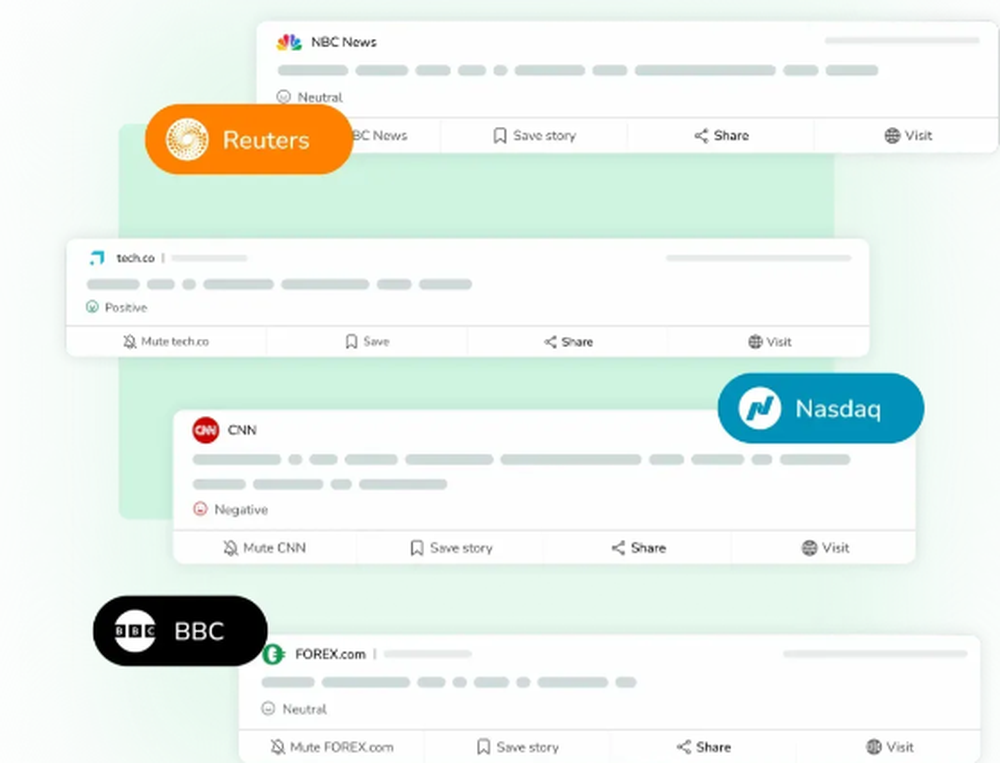
Task: Click the share icon on the CNN card
Action: [617, 548]
